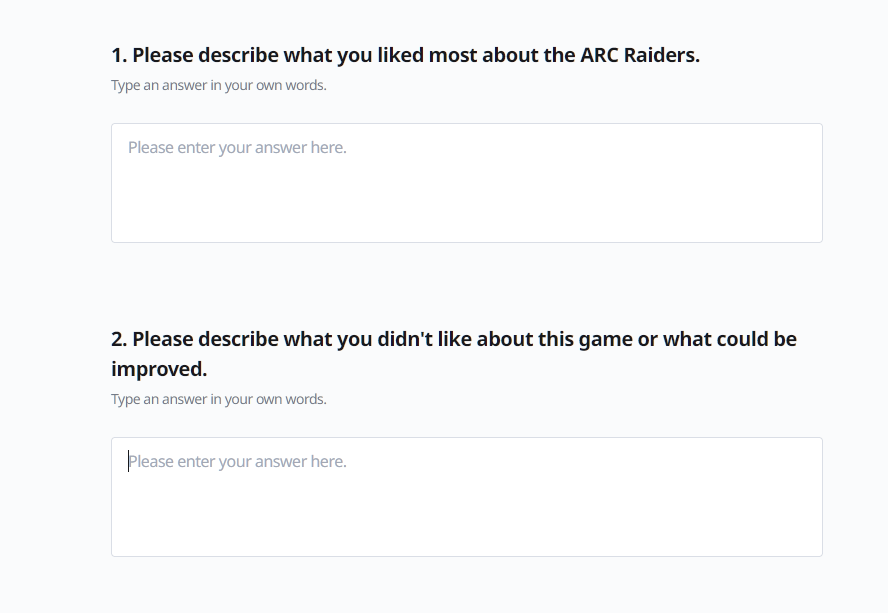Image resolution: width=888 pixels, height=613 pixels.
Task: Click helper text under question 2
Action: pyautogui.click(x=218, y=399)
